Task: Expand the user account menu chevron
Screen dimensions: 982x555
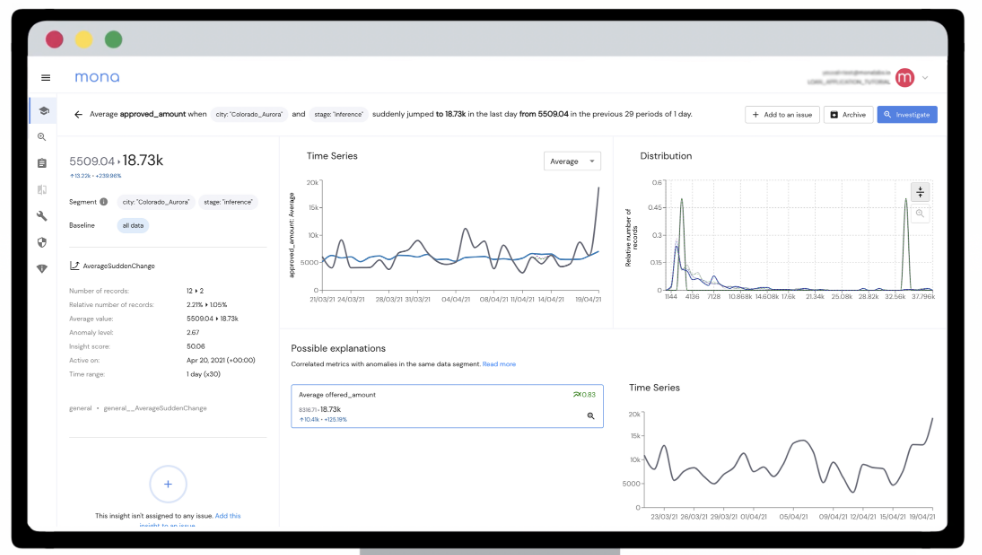Action: [x=926, y=78]
